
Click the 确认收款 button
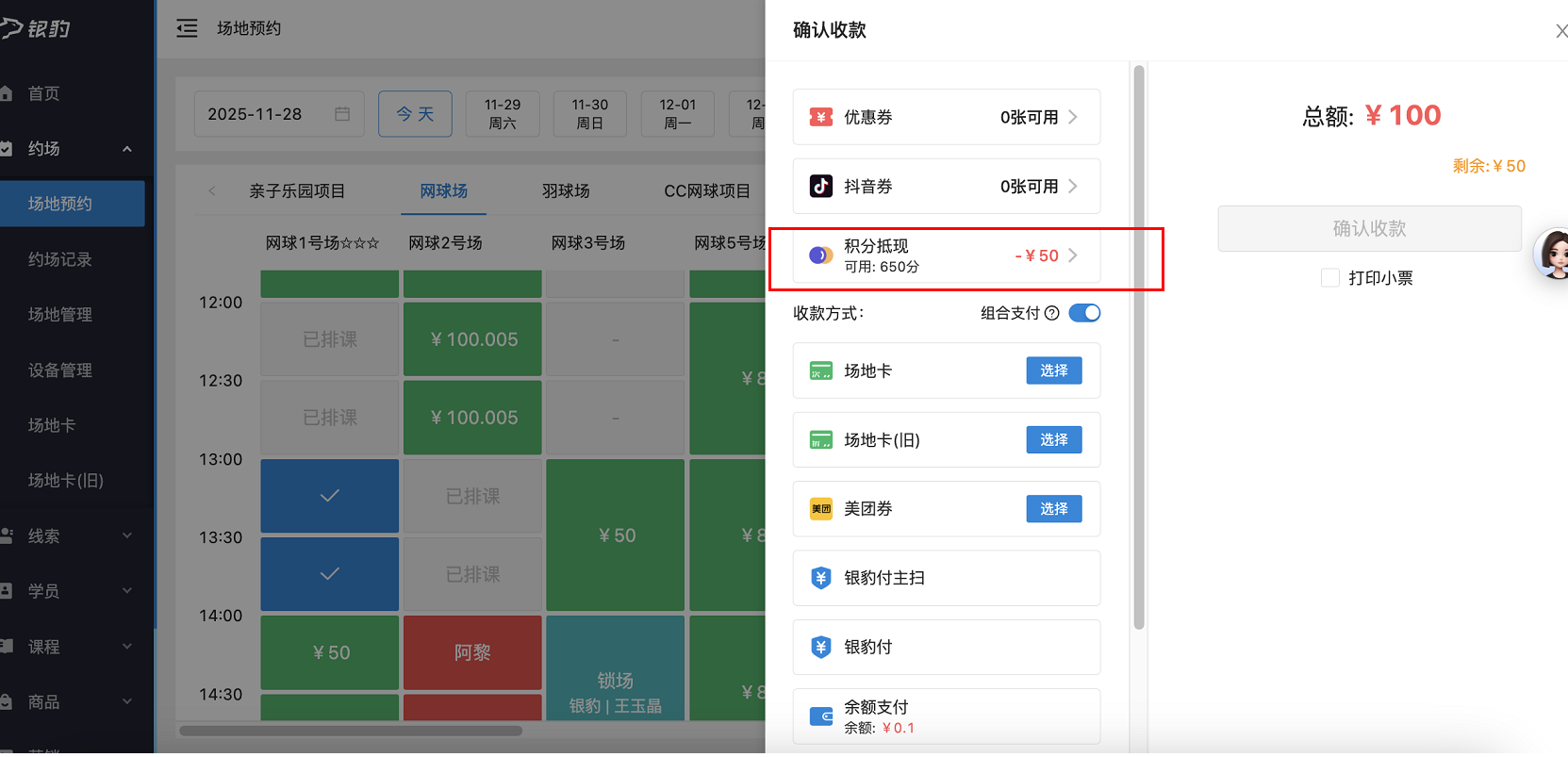[x=1369, y=228]
